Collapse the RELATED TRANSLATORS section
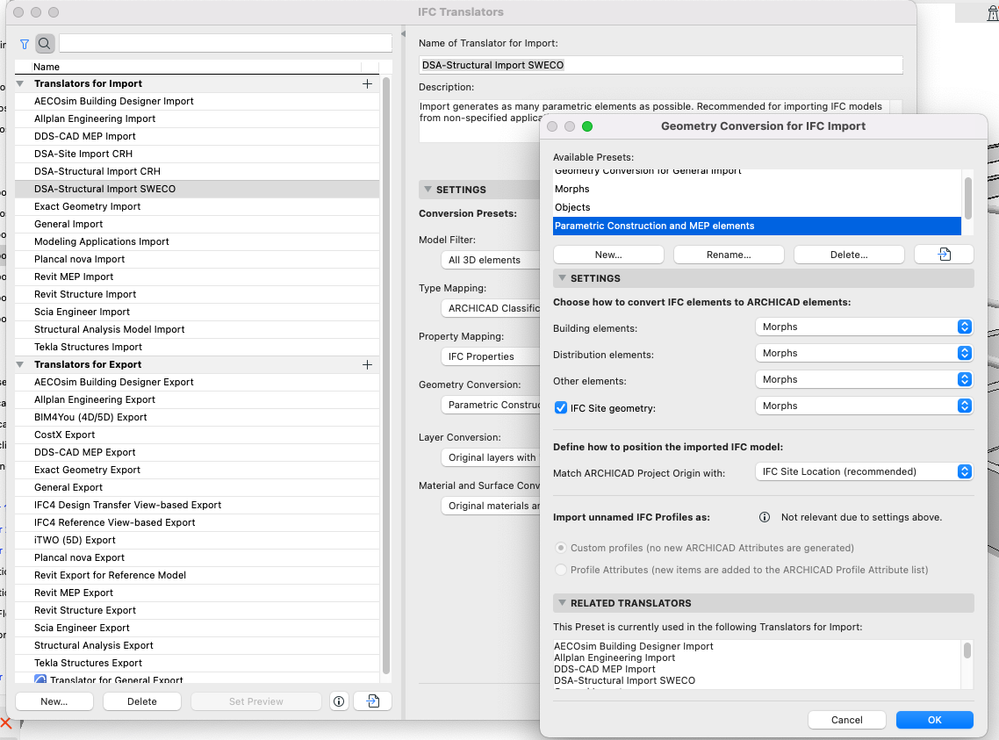Screen dimensions: 999x740 [562, 602]
